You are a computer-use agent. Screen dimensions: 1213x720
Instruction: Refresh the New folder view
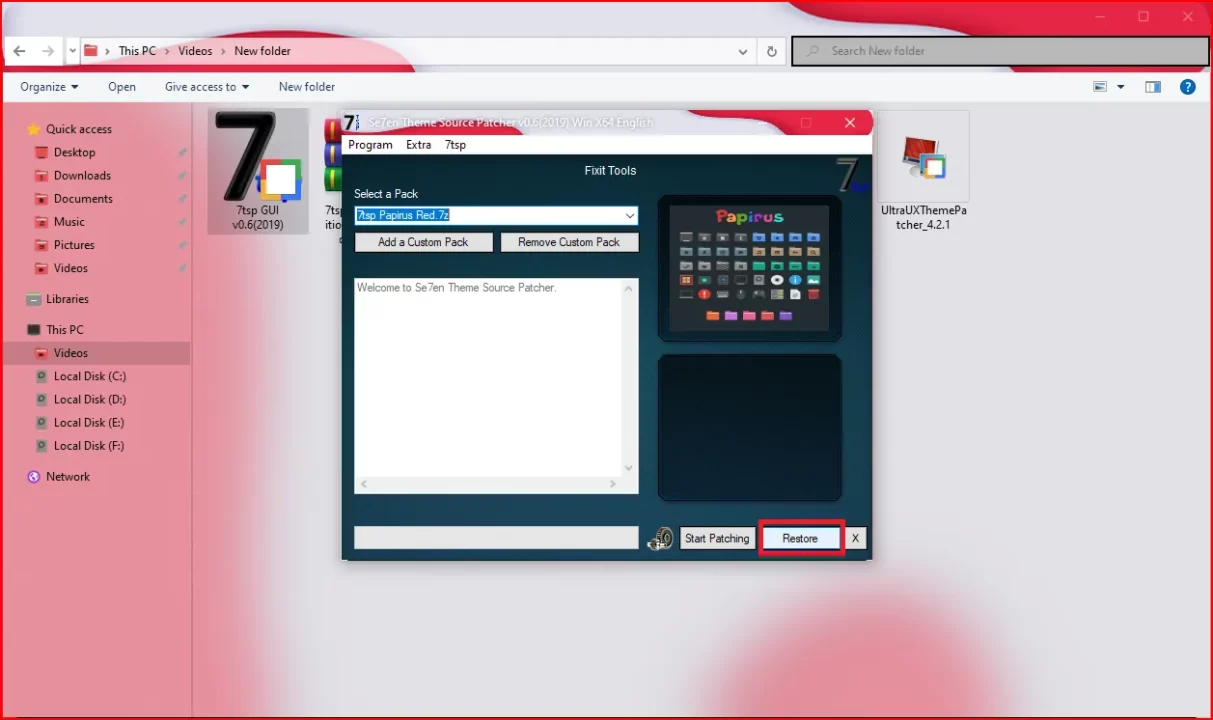[x=771, y=51]
